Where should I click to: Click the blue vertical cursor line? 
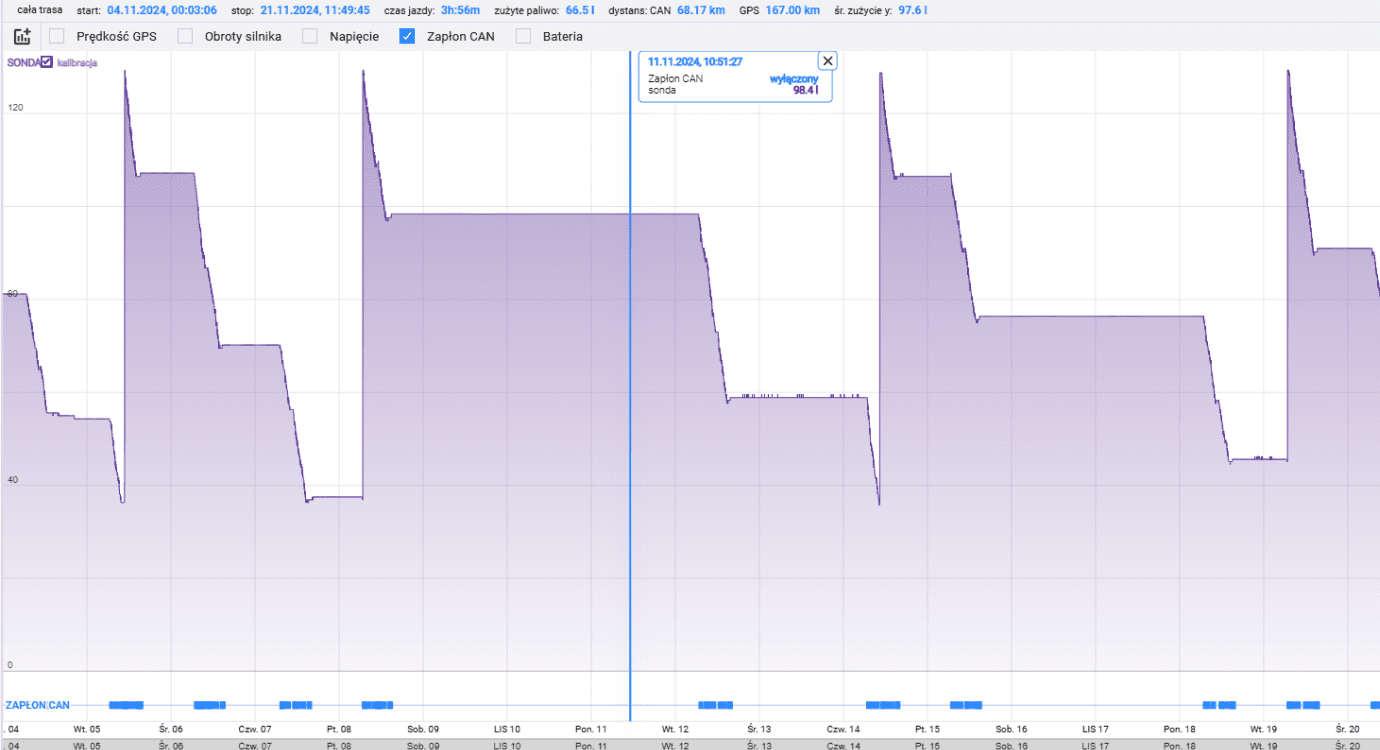coord(630,385)
